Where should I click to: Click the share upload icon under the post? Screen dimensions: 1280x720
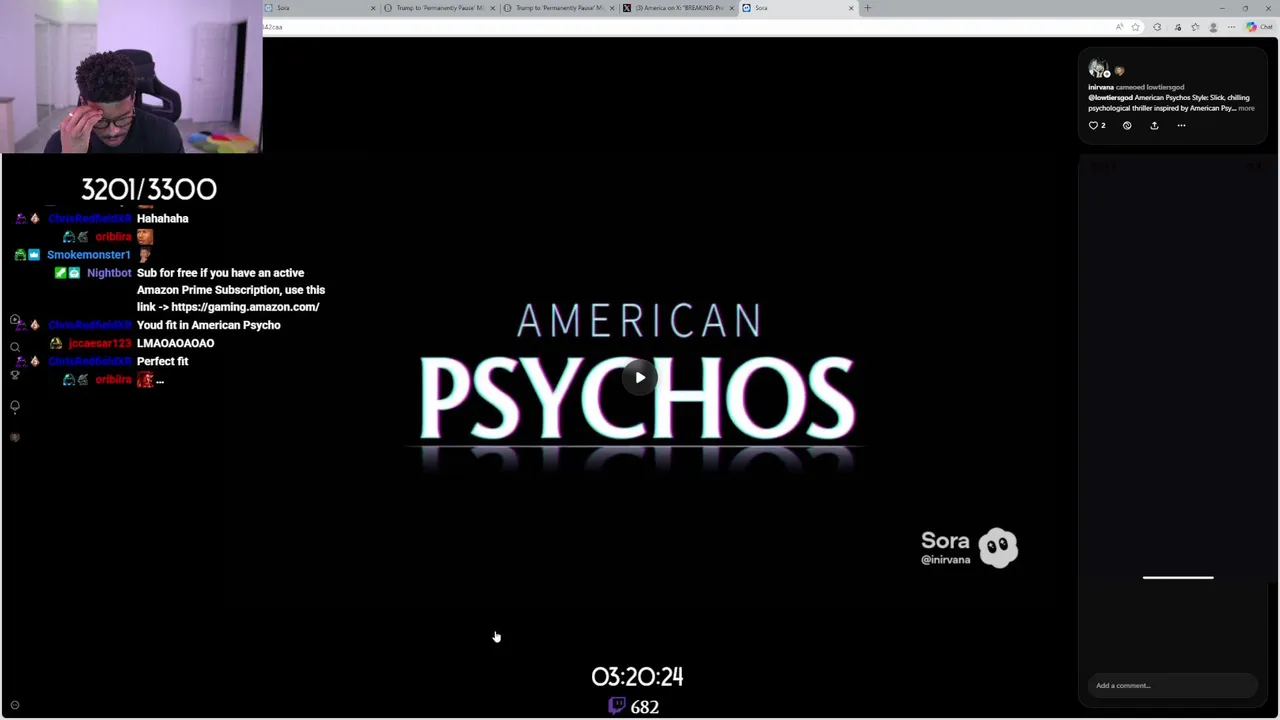pos(1154,125)
